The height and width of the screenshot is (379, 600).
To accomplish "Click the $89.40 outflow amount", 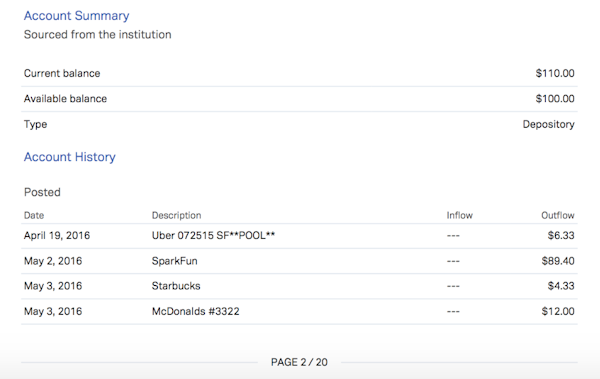I will (x=558, y=261).
